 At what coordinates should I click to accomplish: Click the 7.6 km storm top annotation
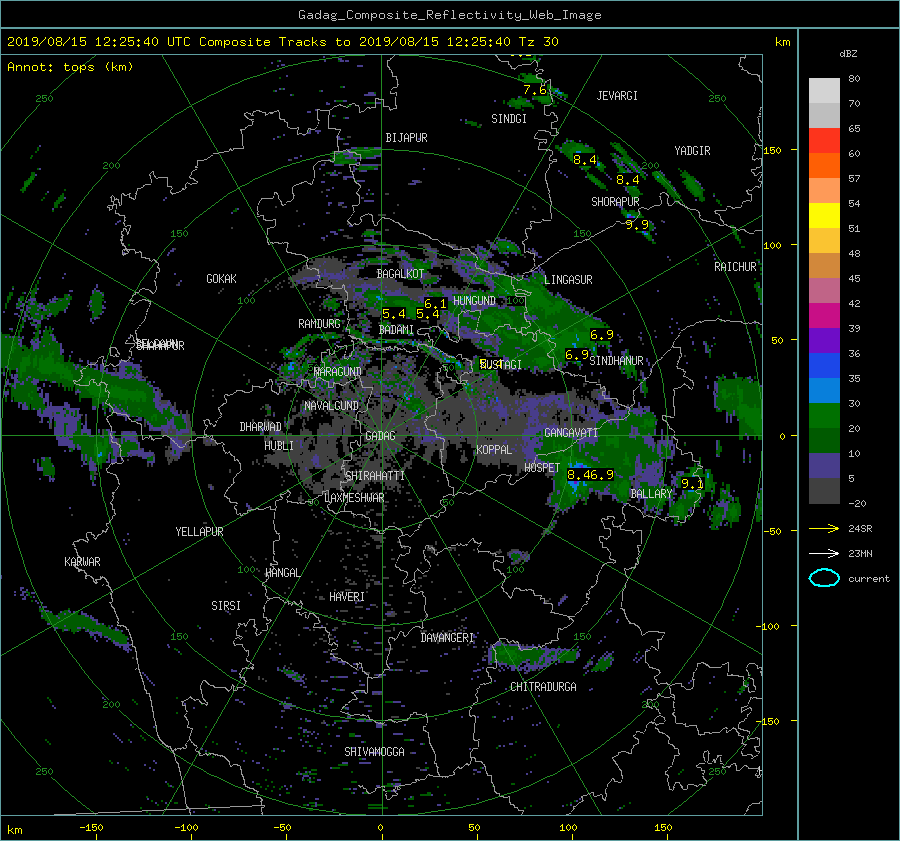[x=535, y=90]
